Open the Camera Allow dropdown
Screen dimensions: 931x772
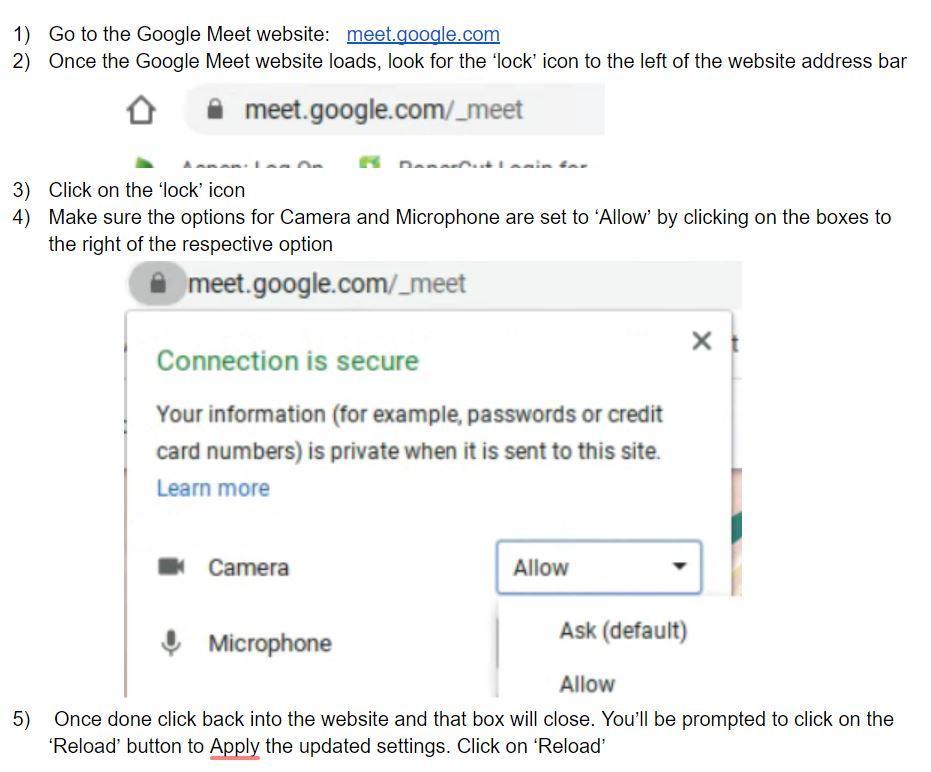[x=598, y=567]
